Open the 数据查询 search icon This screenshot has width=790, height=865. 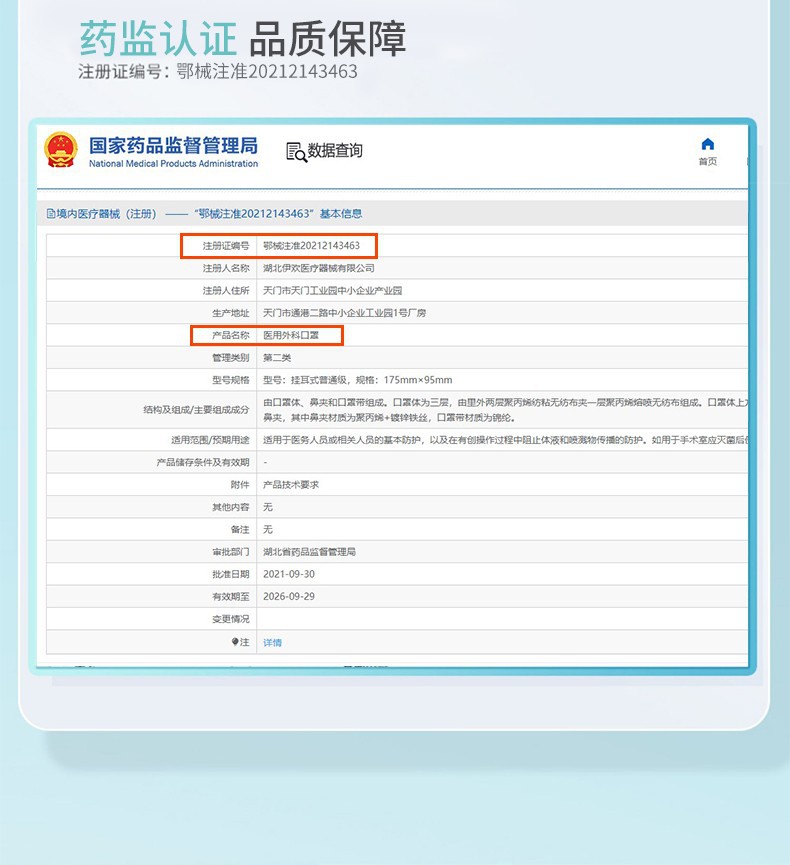tap(296, 152)
